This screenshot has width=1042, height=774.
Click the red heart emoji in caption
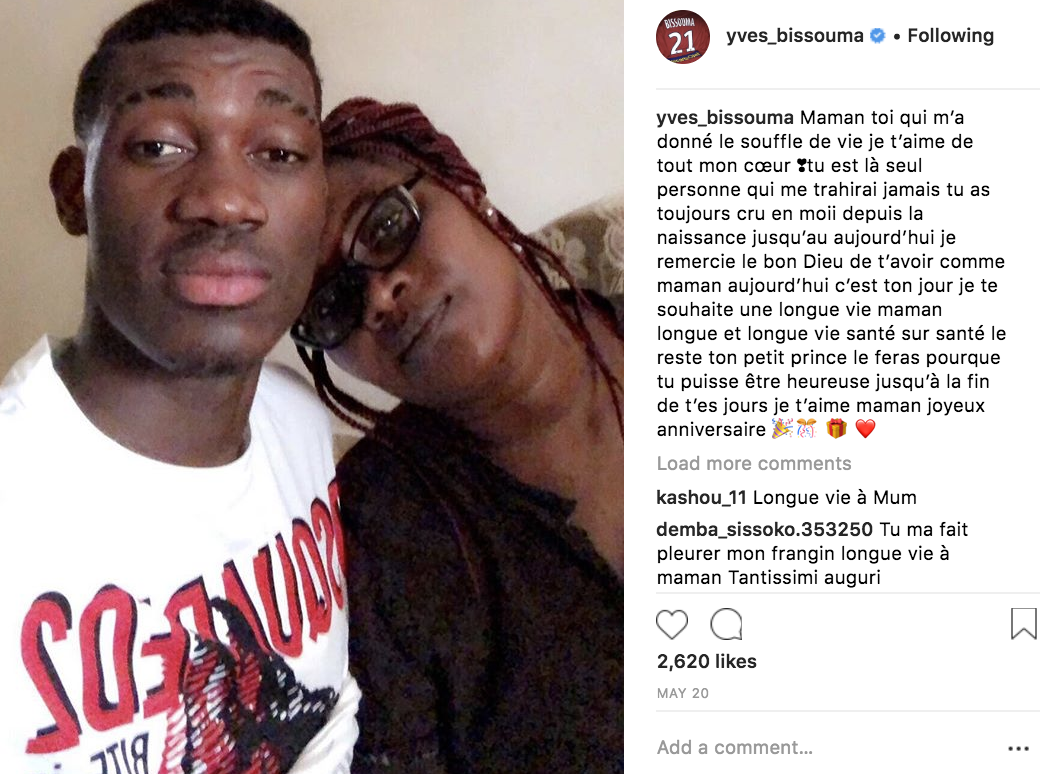[865, 429]
